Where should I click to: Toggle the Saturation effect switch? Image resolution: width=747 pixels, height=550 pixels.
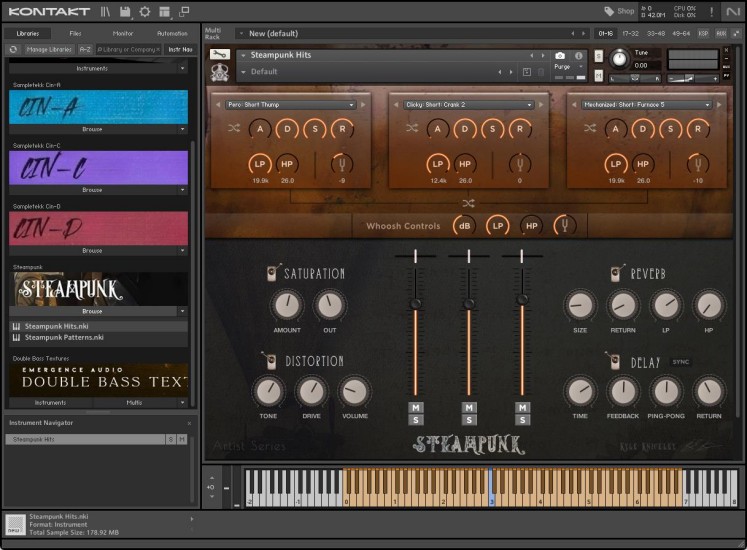tap(273, 274)
